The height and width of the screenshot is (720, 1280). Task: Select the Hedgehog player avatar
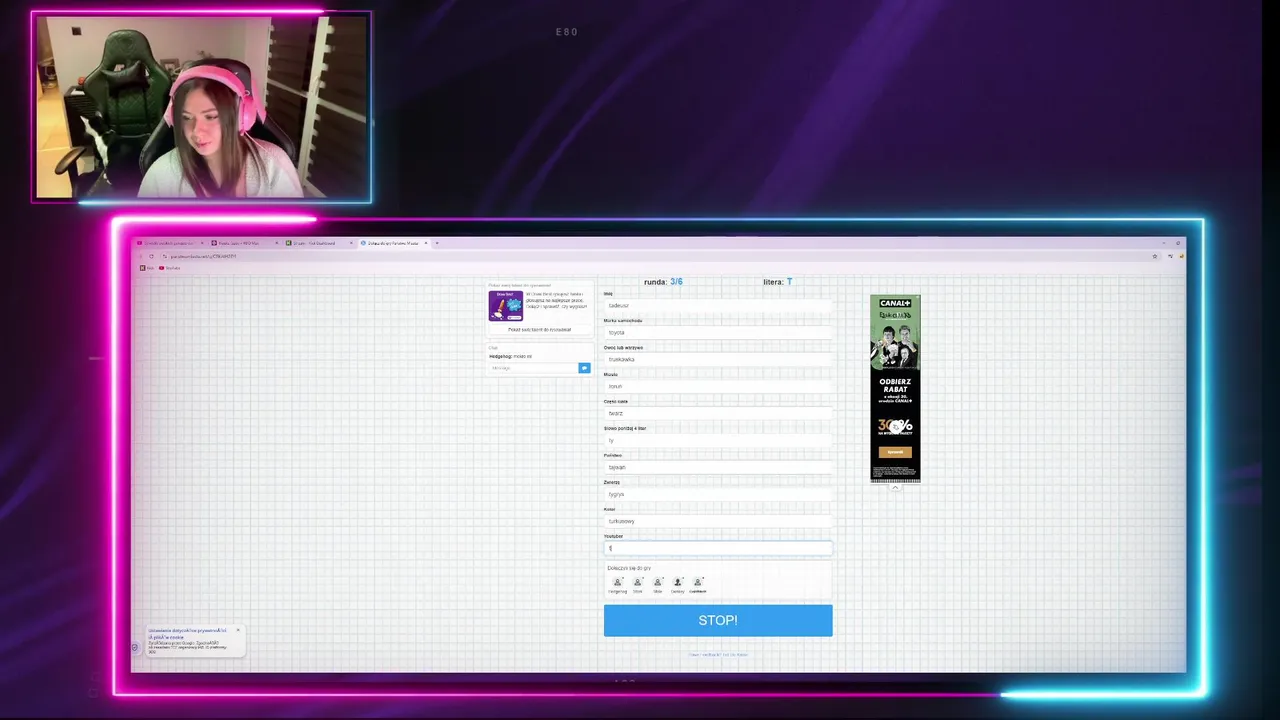coord(617,583)
